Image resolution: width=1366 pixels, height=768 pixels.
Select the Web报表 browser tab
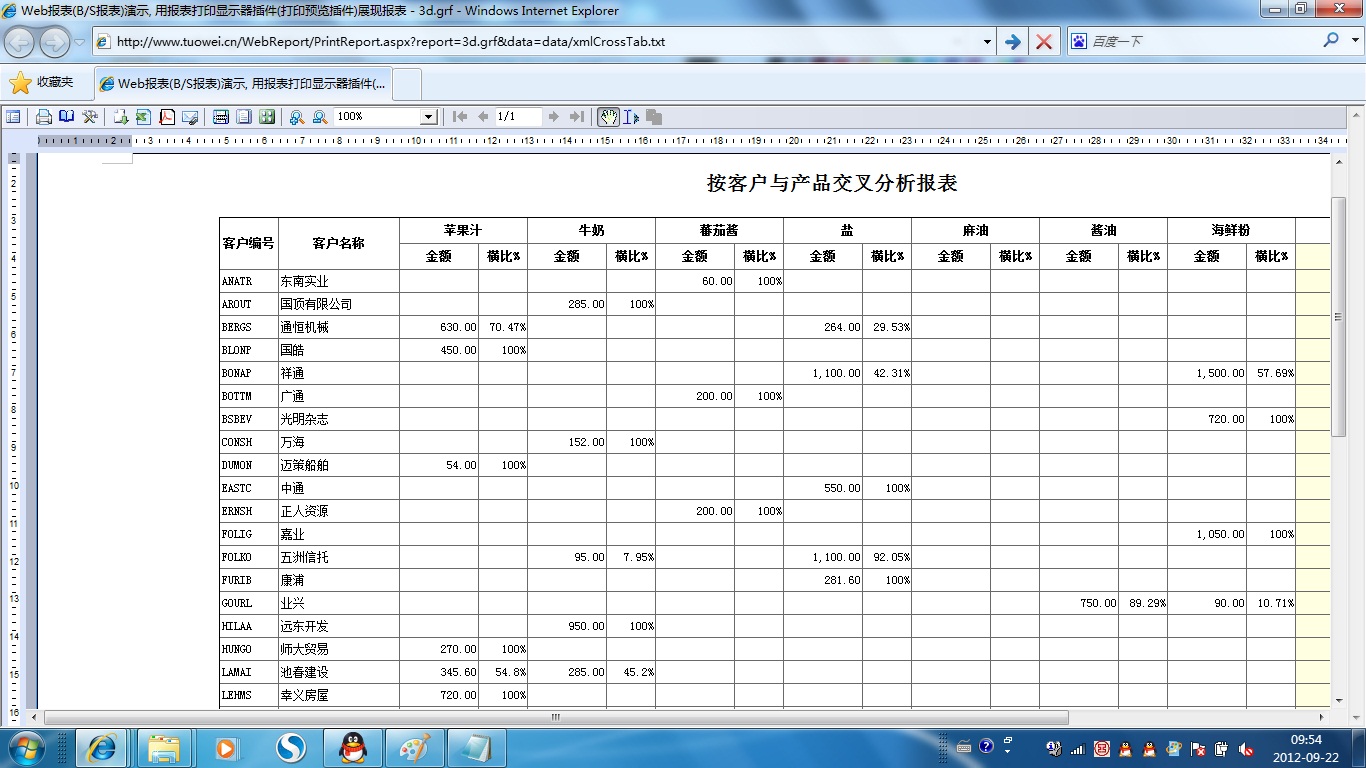[244, 84]
